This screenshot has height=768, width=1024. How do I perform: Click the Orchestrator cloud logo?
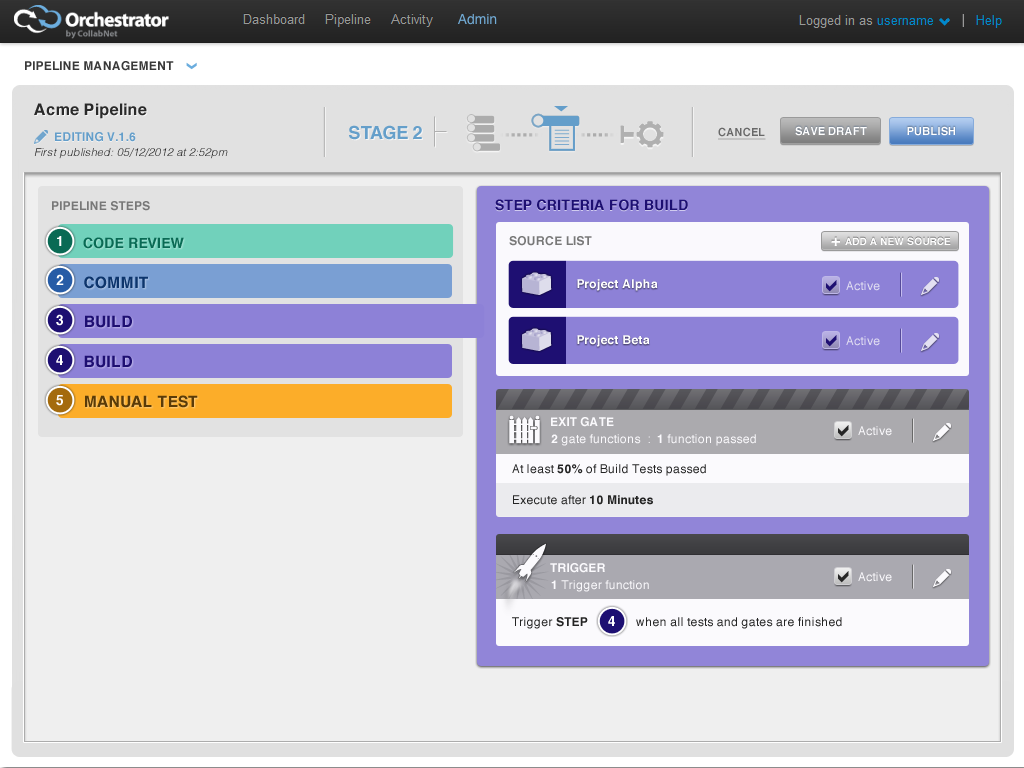tap(38, 20)
